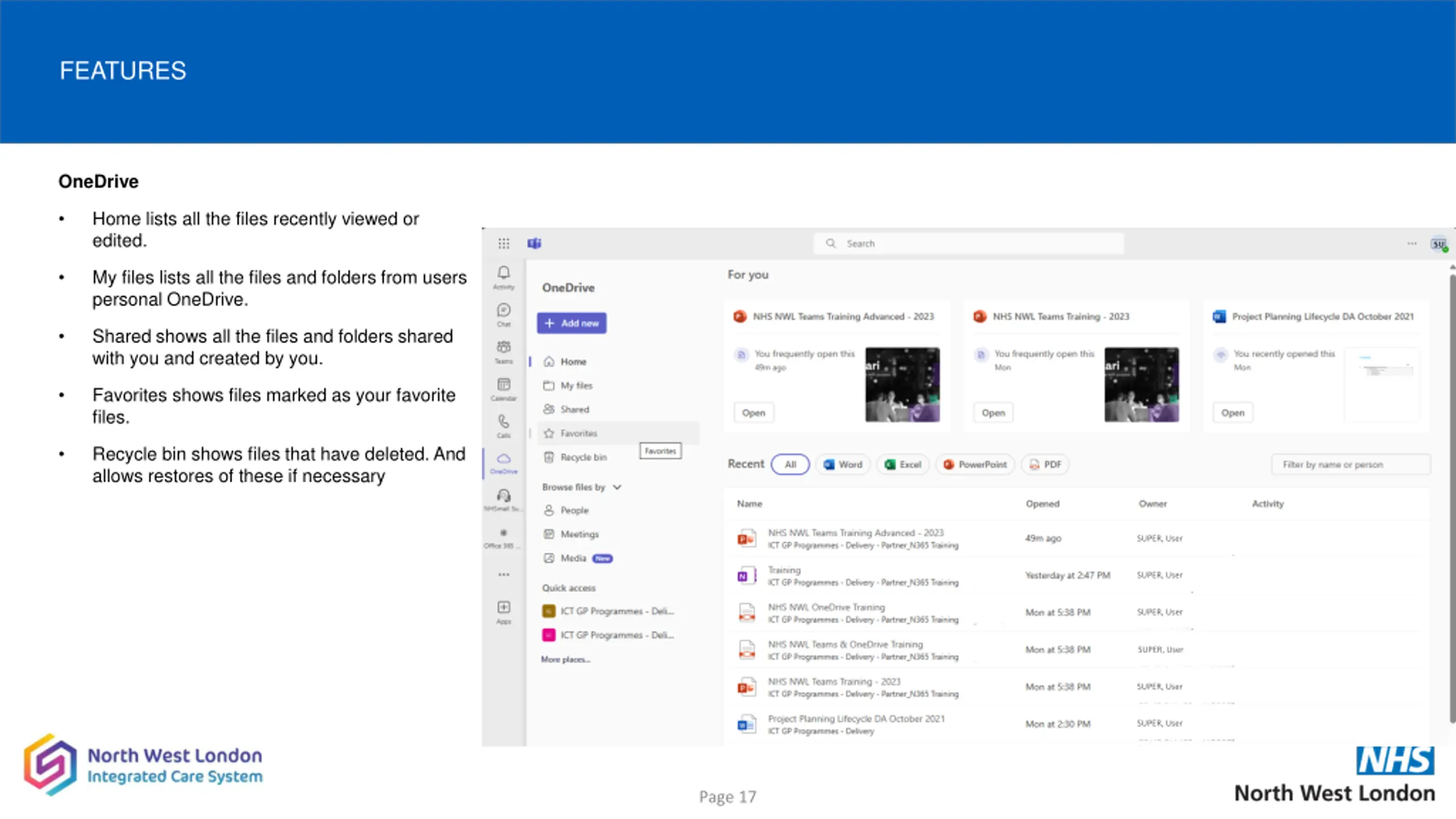1456x819 pixels.
Task: Select the OneDrive cloud icon
Action: coord(503,464)
